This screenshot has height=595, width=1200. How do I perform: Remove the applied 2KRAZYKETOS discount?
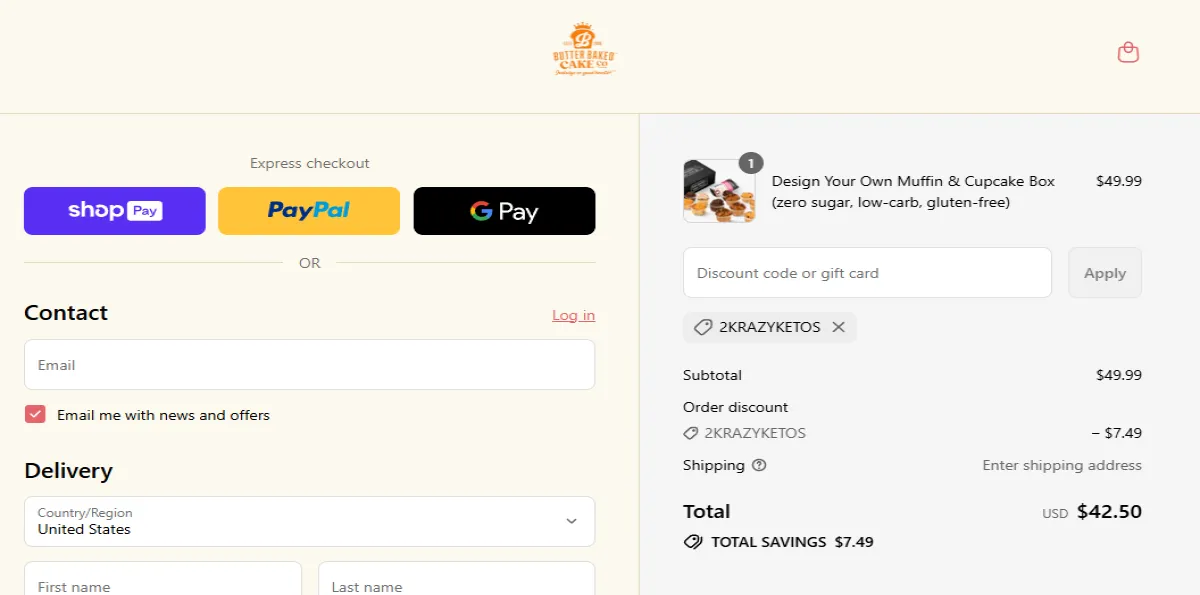(x=839, y=327)
